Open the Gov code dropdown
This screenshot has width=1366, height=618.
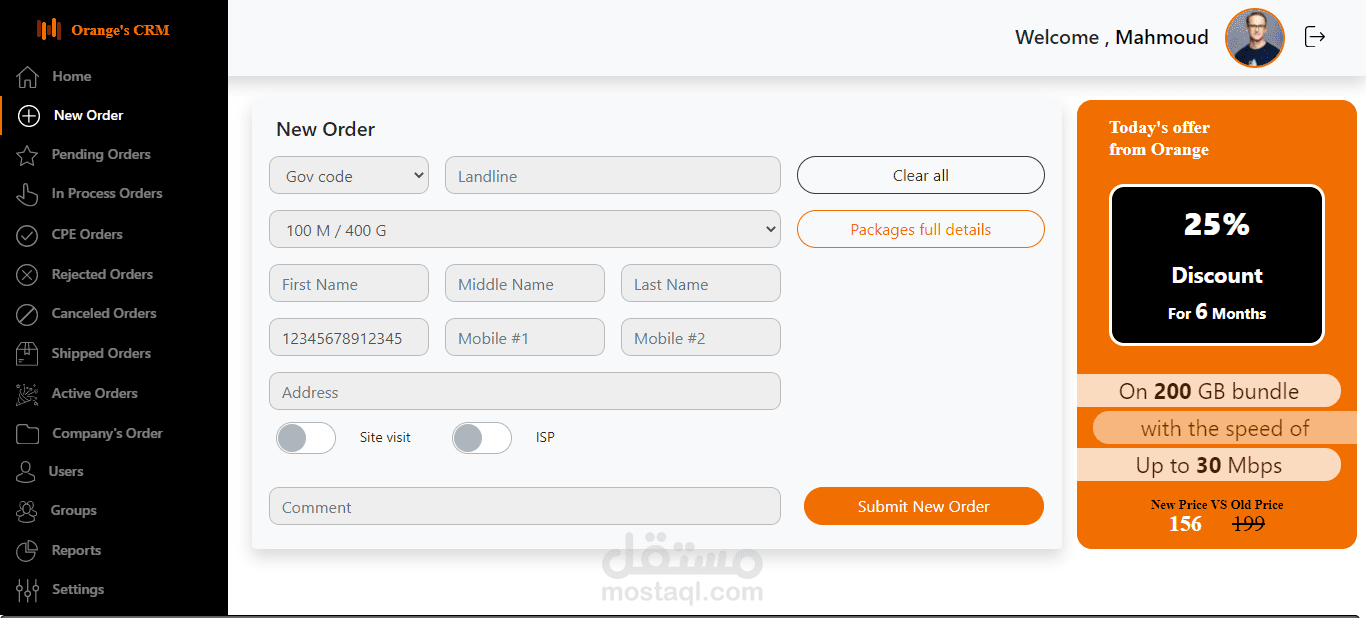pyautogui.click(x=349, y=175)
